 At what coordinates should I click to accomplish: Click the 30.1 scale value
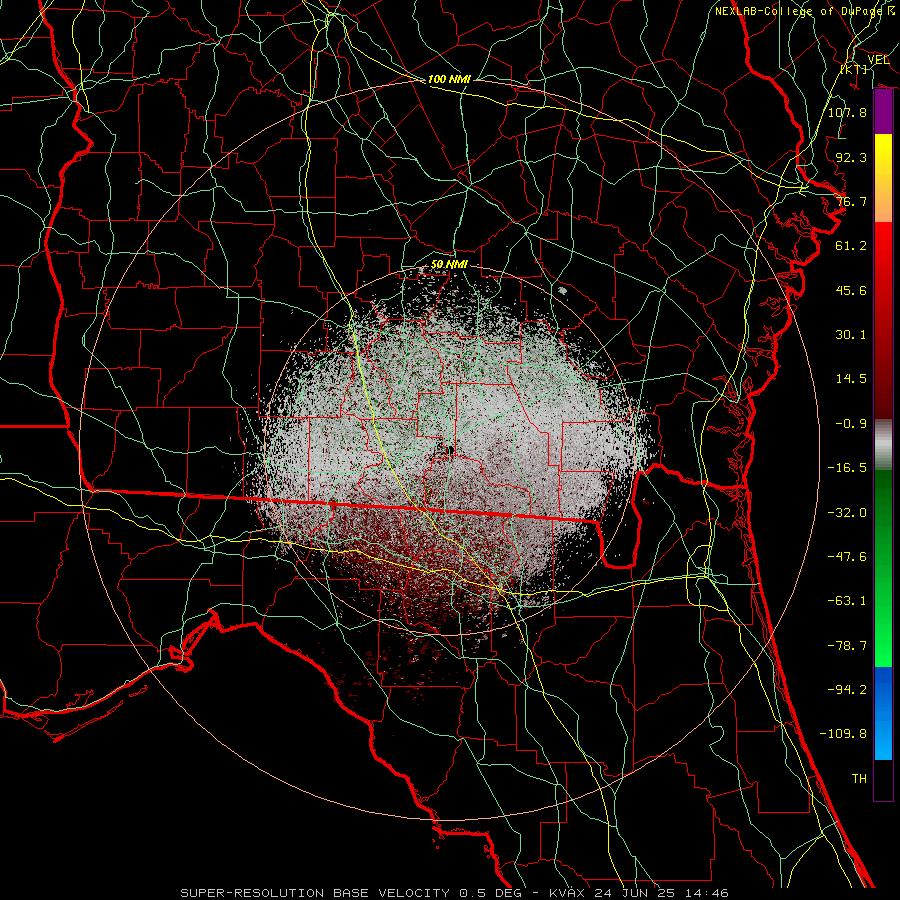[x=851, y=335]
